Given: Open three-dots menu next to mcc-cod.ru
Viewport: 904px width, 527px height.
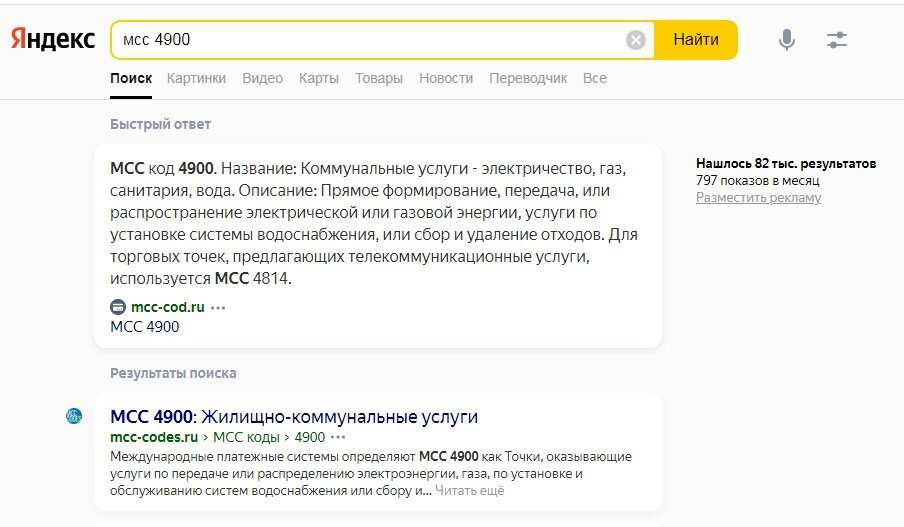Looking at the screenshot, I should point(218,307).
